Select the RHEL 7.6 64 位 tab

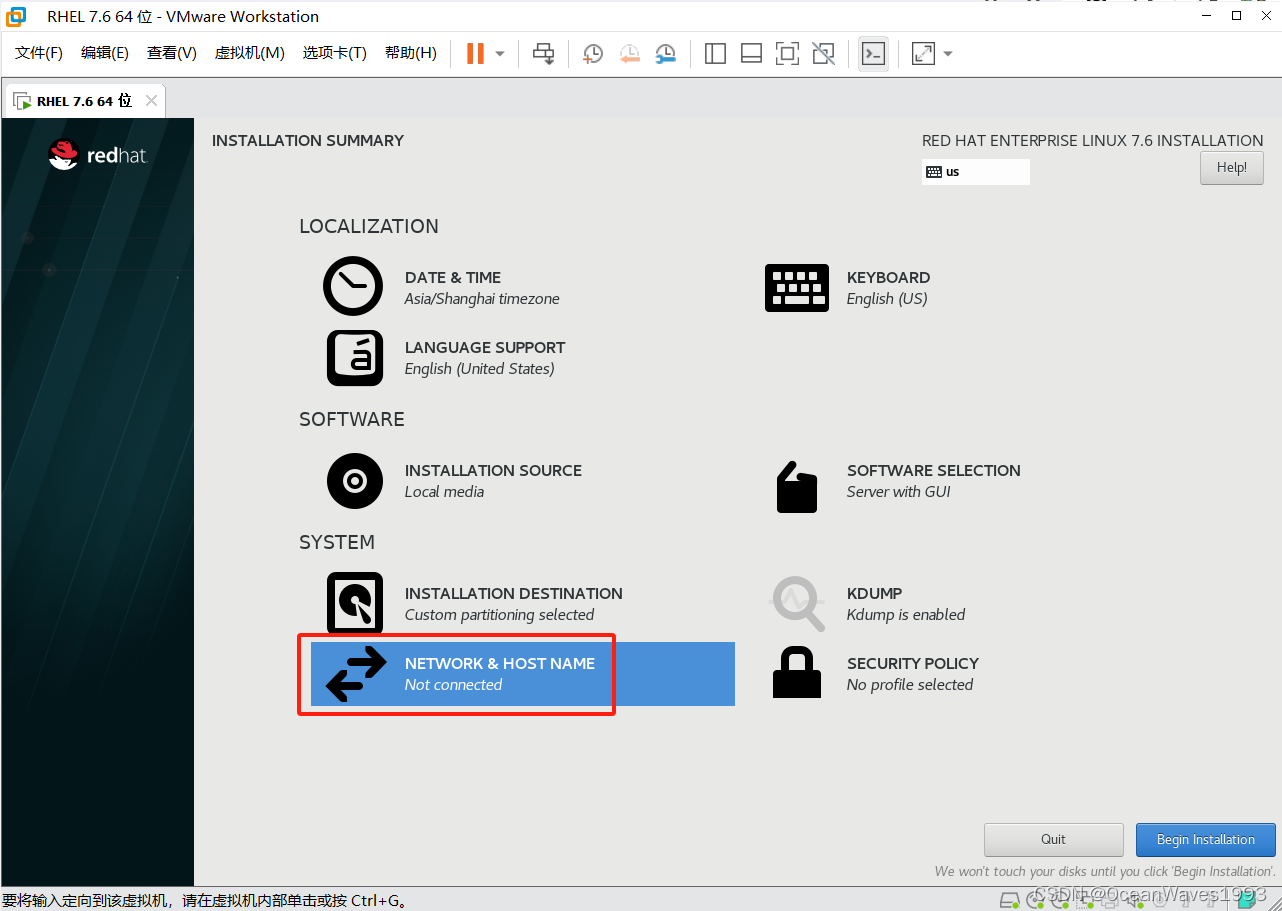[x=84, y=101]
